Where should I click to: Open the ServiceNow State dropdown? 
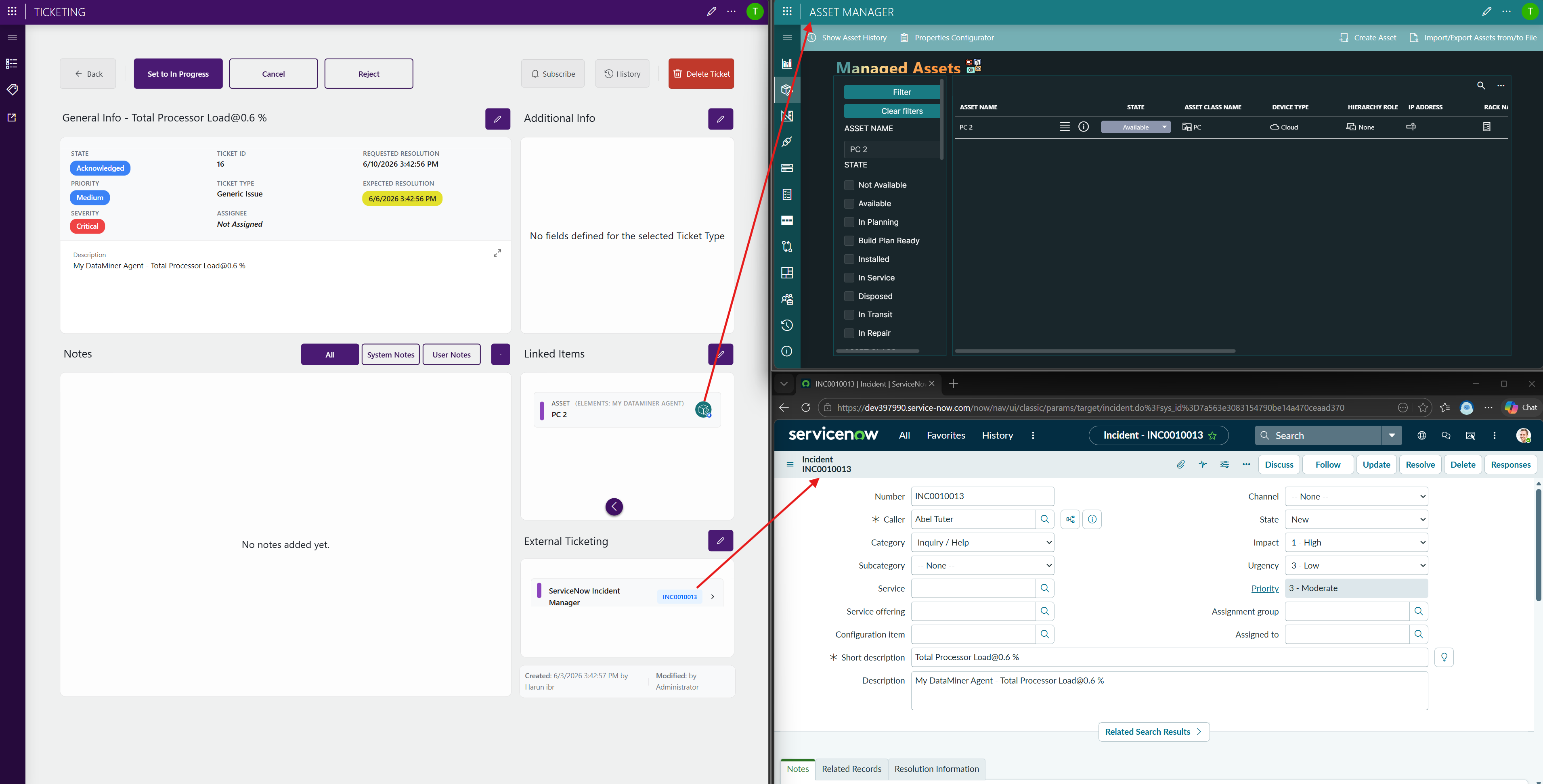(x=1356, y=519)
